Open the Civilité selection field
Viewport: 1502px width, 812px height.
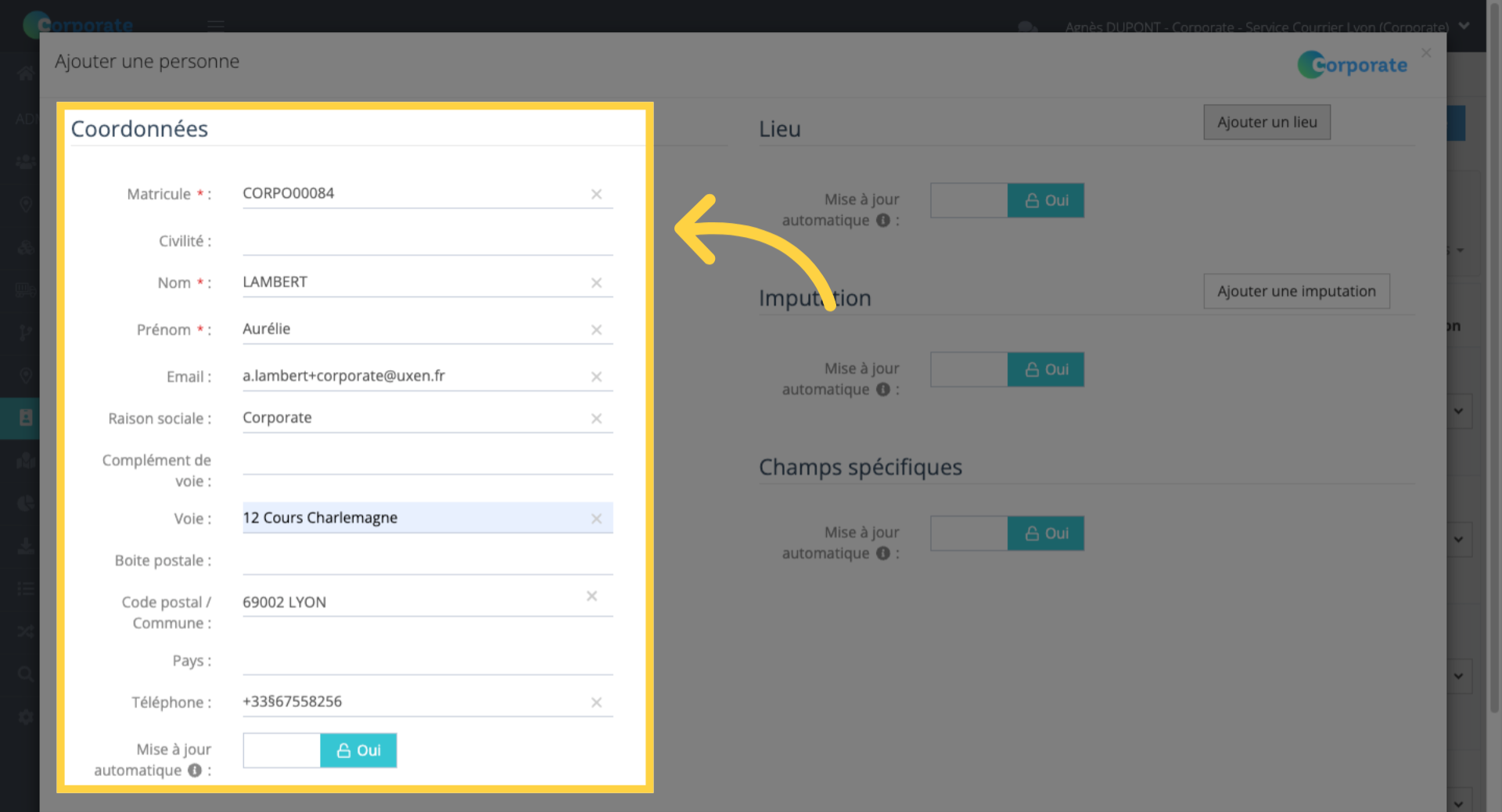click(428, 241)
